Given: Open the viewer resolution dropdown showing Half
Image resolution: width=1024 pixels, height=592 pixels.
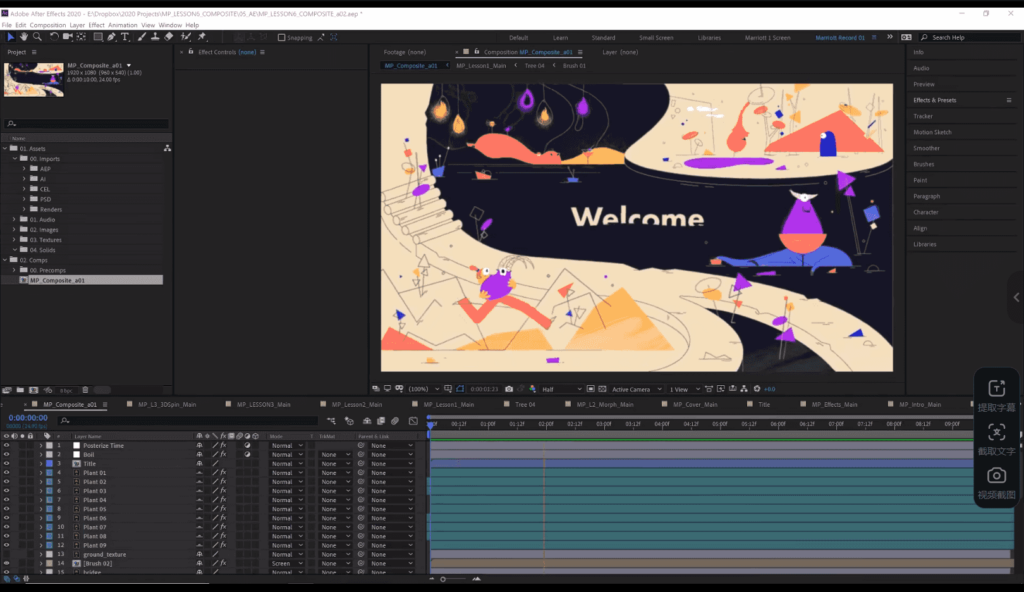Looking at the screenshot, I should [562, 389].
